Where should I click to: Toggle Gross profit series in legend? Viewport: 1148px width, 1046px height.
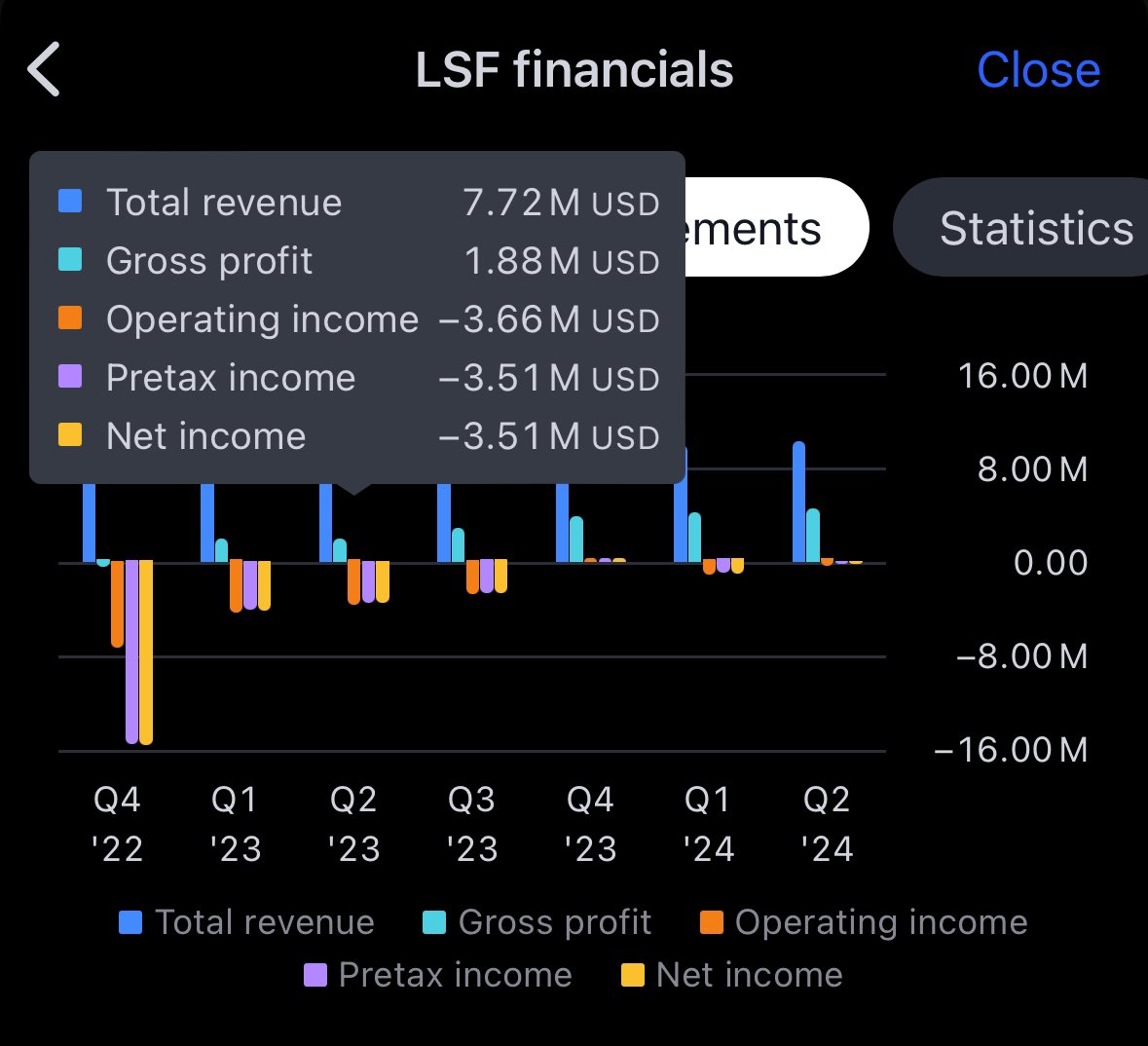pyautogui.click(x=537, y=922)
